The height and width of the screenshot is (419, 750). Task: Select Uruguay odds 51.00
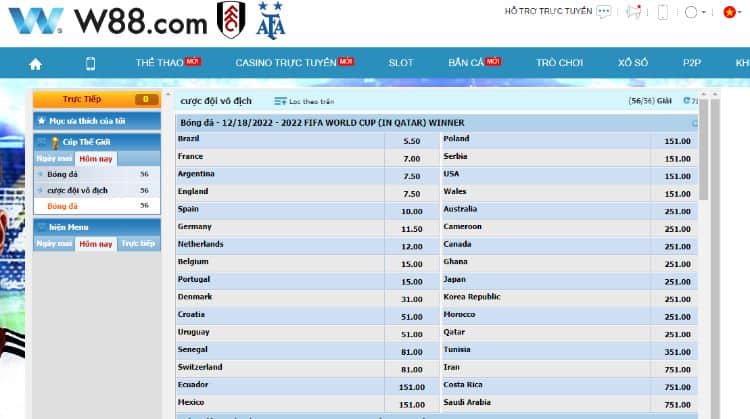point(411,334)
